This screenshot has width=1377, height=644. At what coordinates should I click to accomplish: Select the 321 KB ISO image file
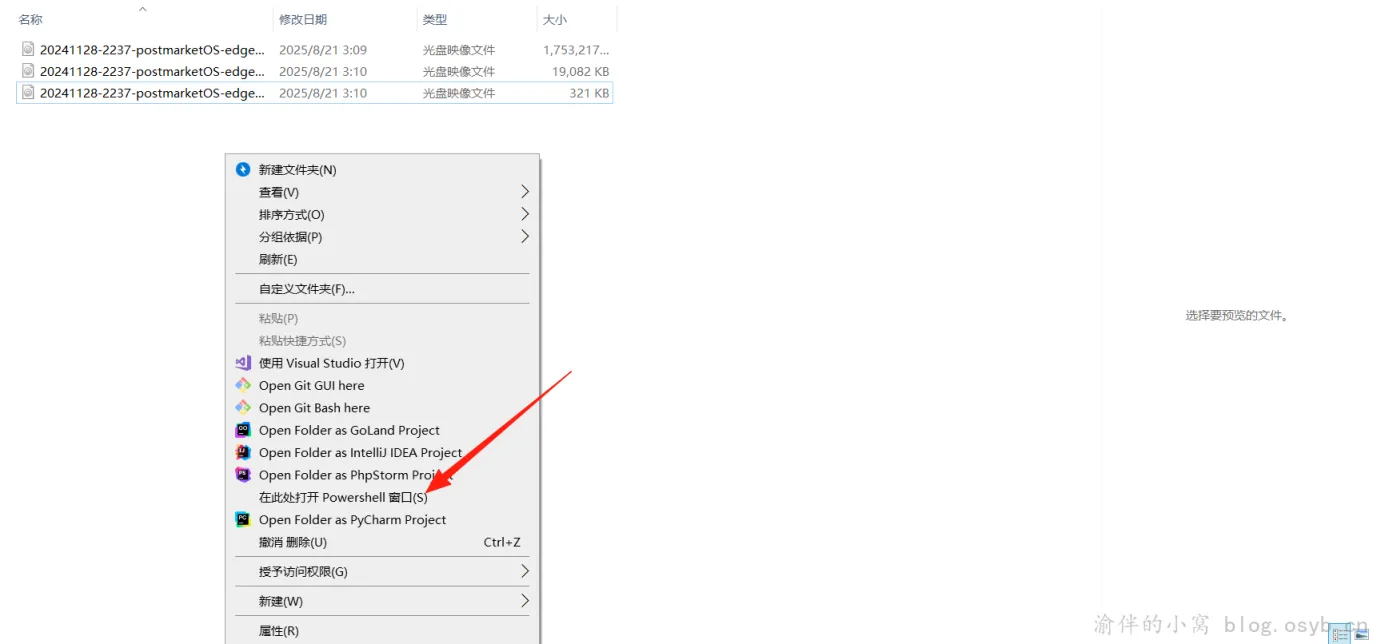click(150, 92)
